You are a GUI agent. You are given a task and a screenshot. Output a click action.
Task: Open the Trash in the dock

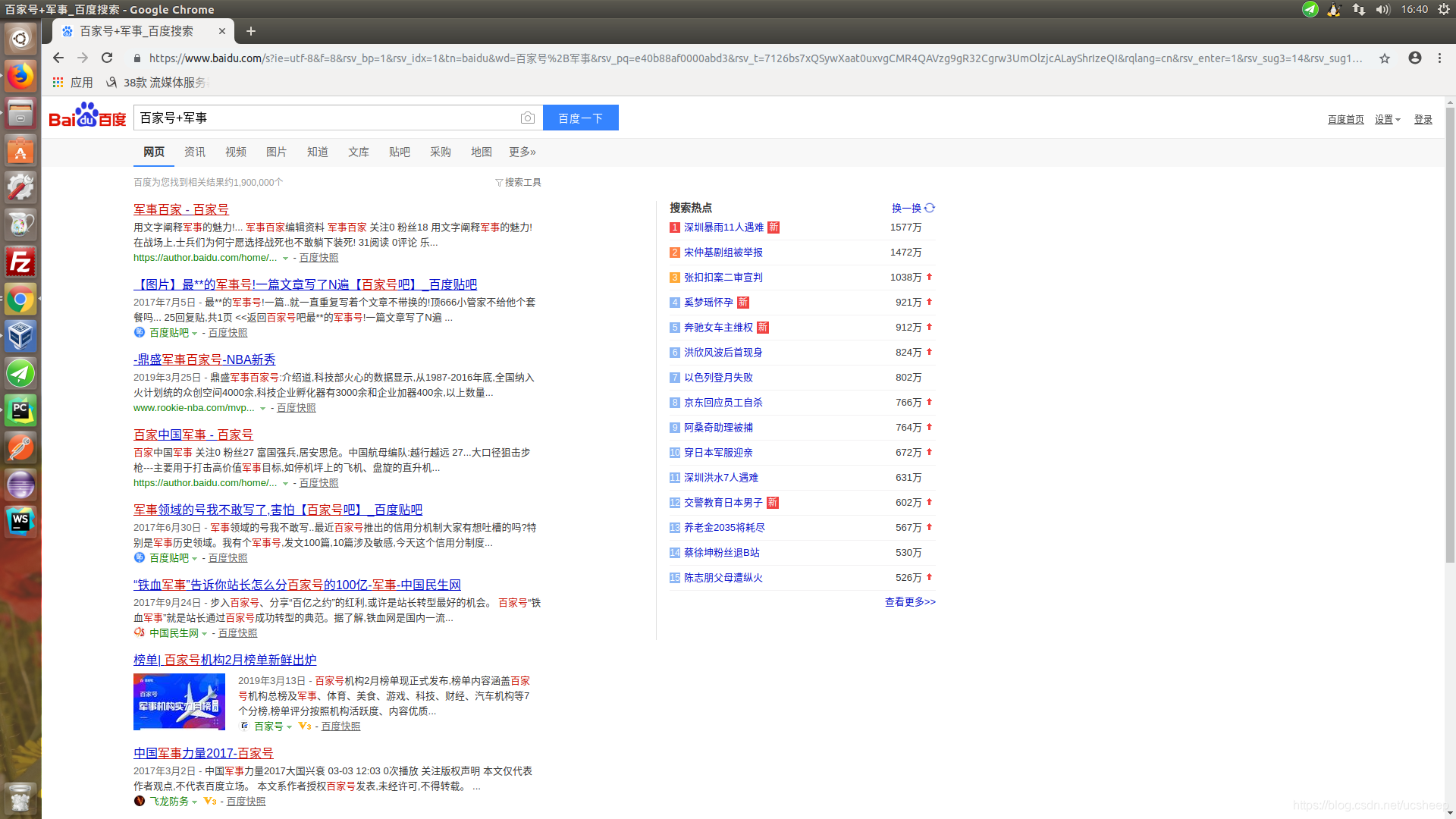(x=20, y=798)
